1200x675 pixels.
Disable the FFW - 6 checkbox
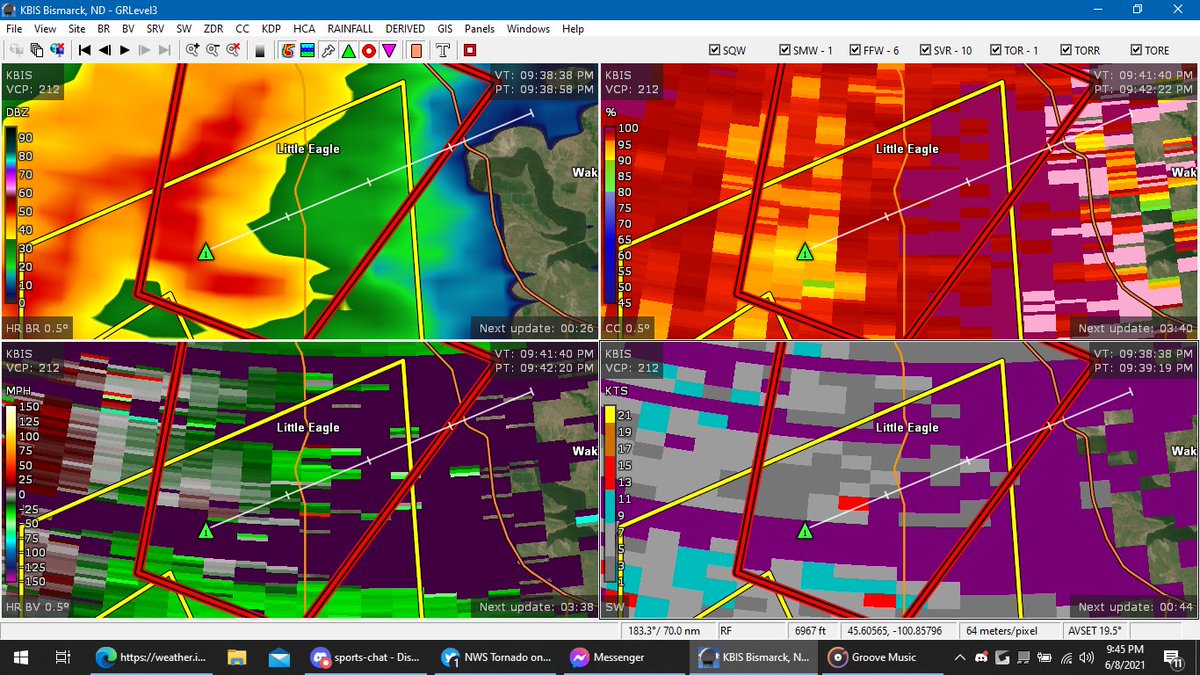(855, 49)
